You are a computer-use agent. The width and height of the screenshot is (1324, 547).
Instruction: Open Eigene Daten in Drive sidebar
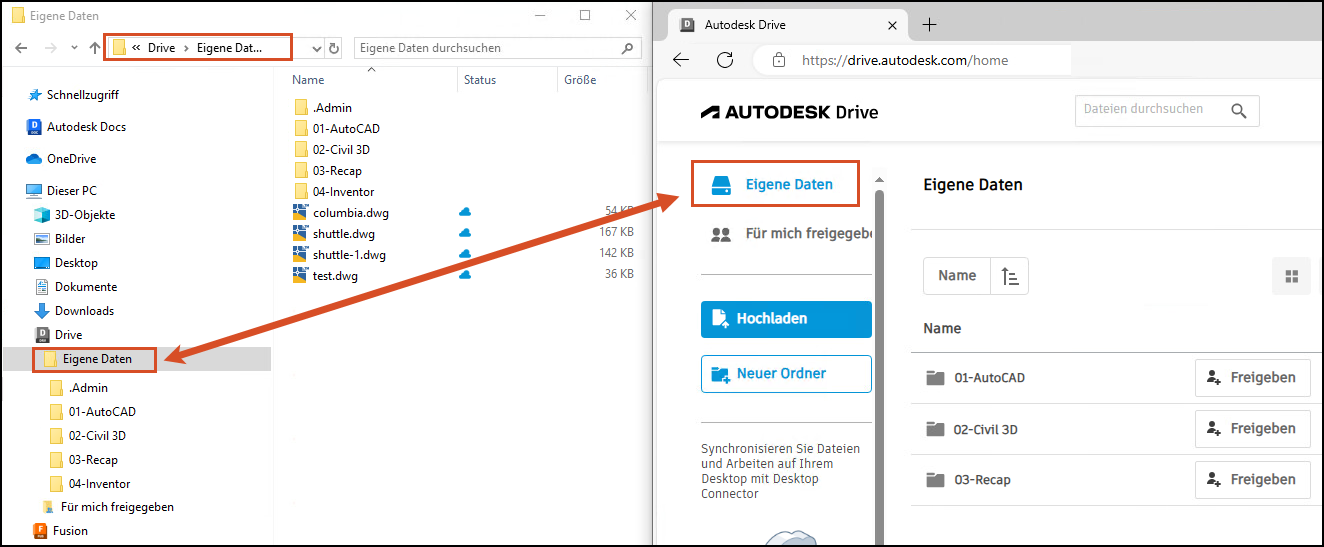pos(776,185)
